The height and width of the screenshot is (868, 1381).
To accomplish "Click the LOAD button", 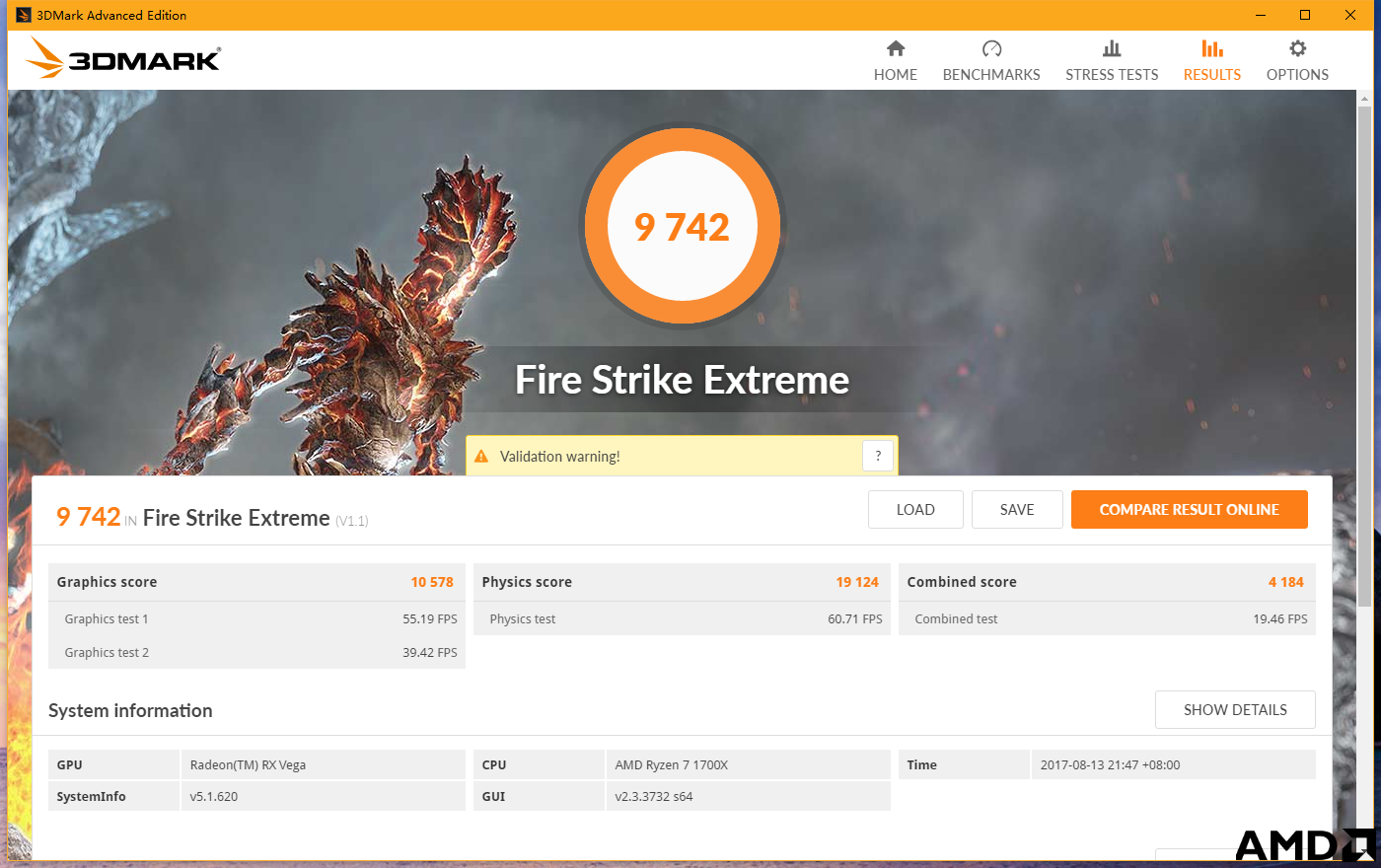I will 915,510.
